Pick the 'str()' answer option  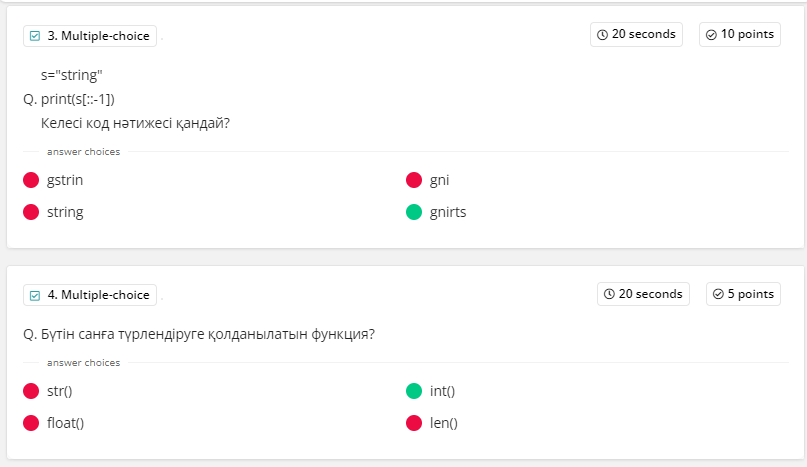[60, 391]
